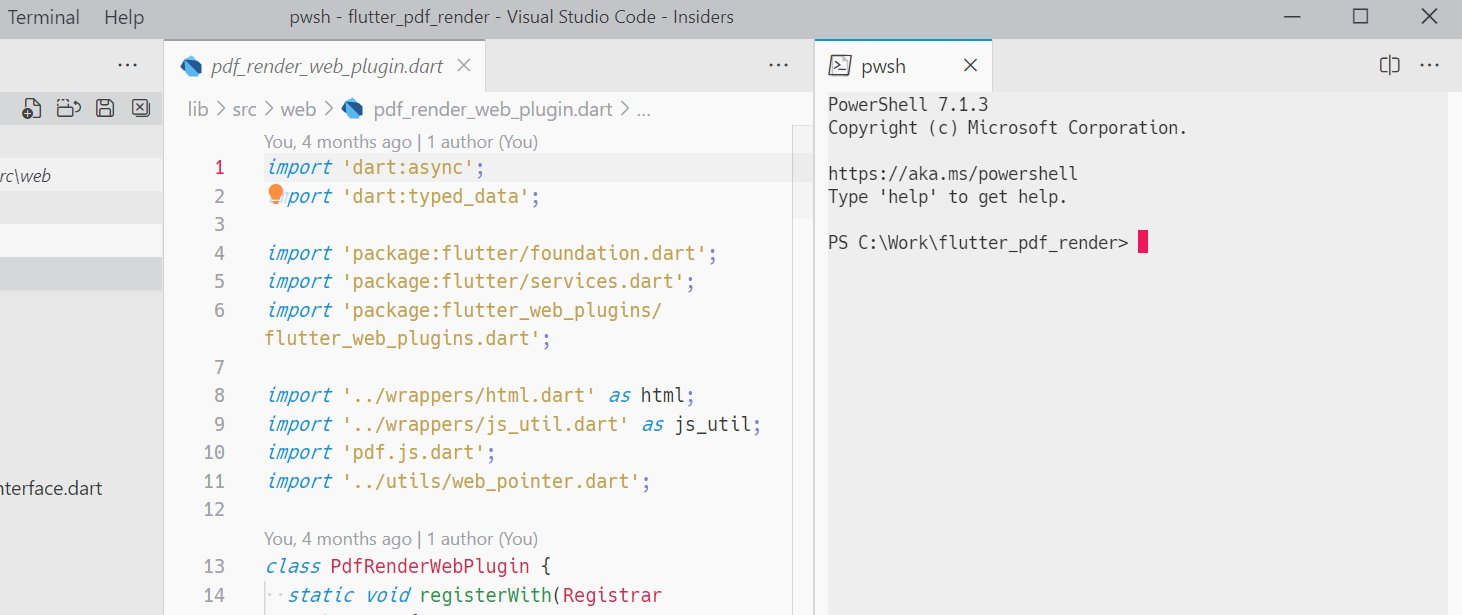Click the PowerShell command prompt input
The image size is (1462, 615).
click(1142, 241)
